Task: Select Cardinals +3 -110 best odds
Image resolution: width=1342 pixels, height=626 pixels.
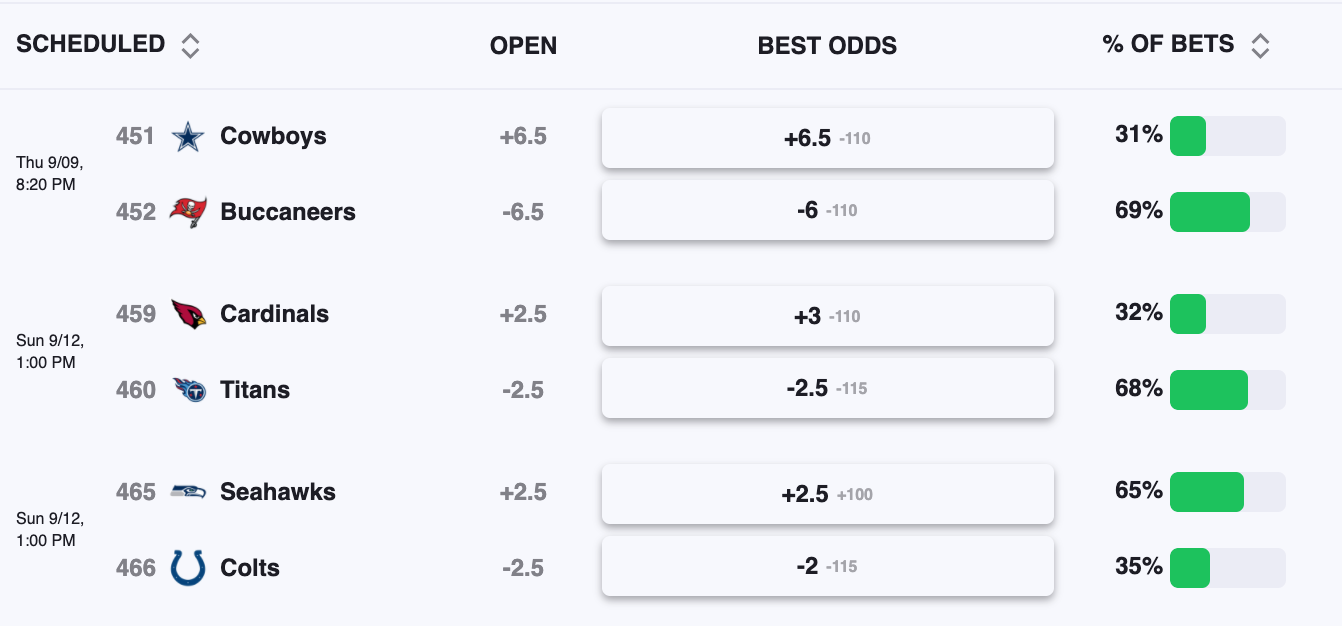Action: [828, 316]
